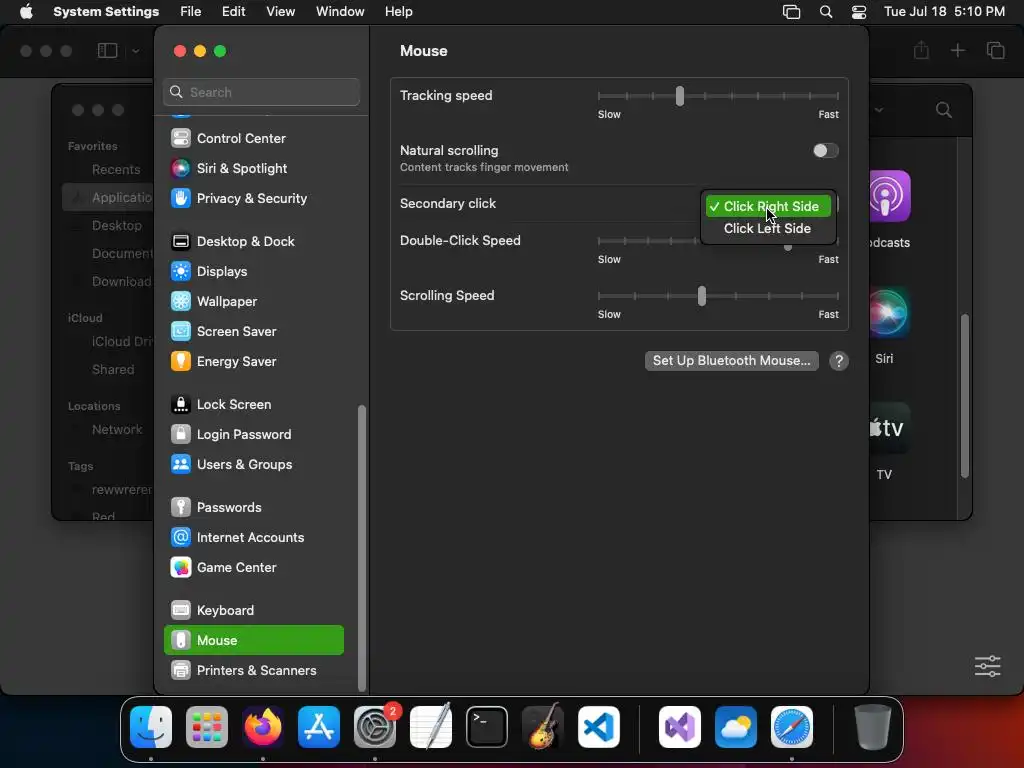Select Shared in Finder sidebar
The width and height of the screenshot is (1024, 768).
click(x=112, y=370)
